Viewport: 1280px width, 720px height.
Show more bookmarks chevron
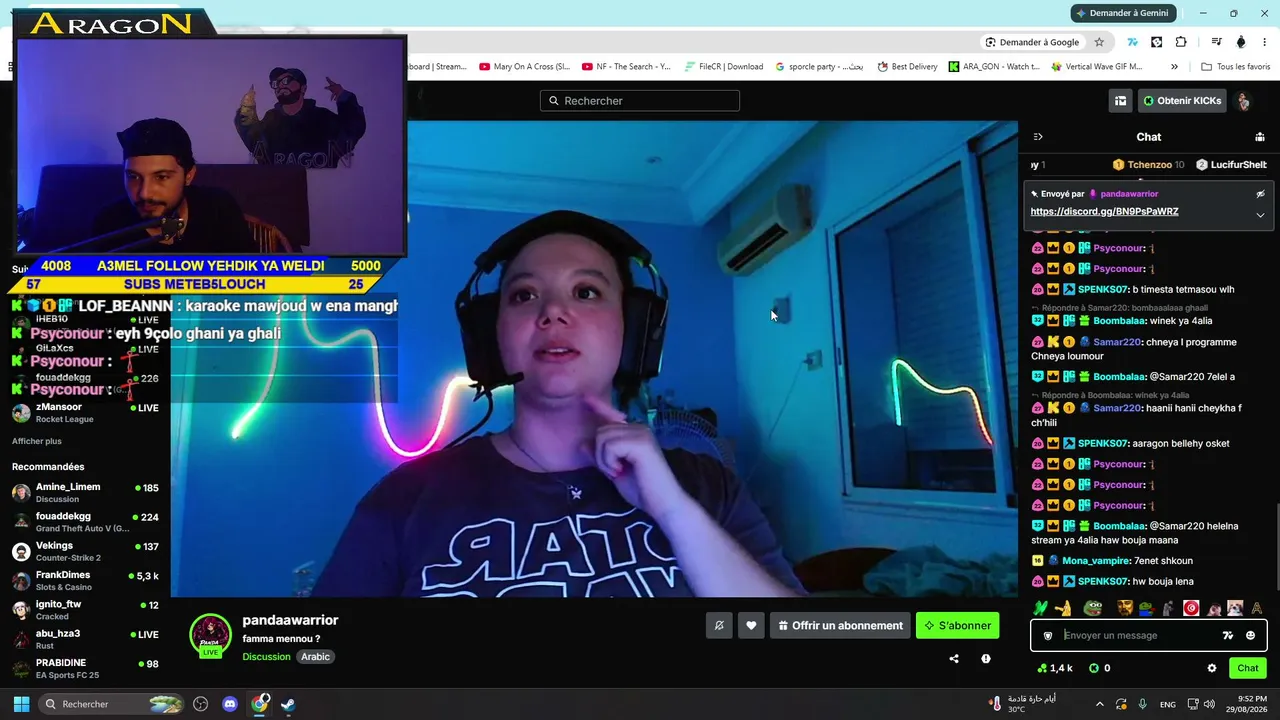click(x=1174, y=67)
